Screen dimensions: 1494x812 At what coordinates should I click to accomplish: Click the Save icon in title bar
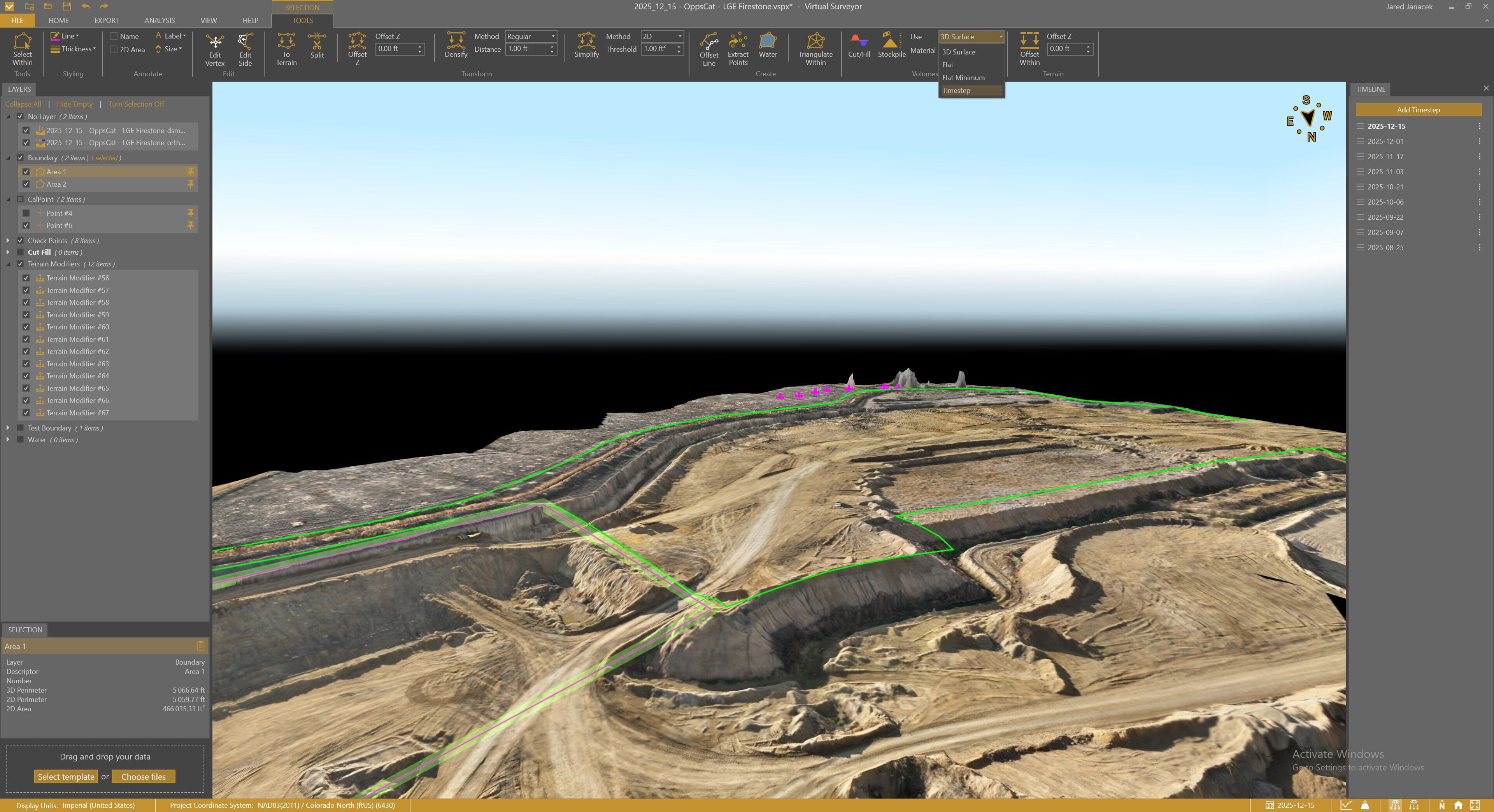pyautogui.click(x=67, y=6)
